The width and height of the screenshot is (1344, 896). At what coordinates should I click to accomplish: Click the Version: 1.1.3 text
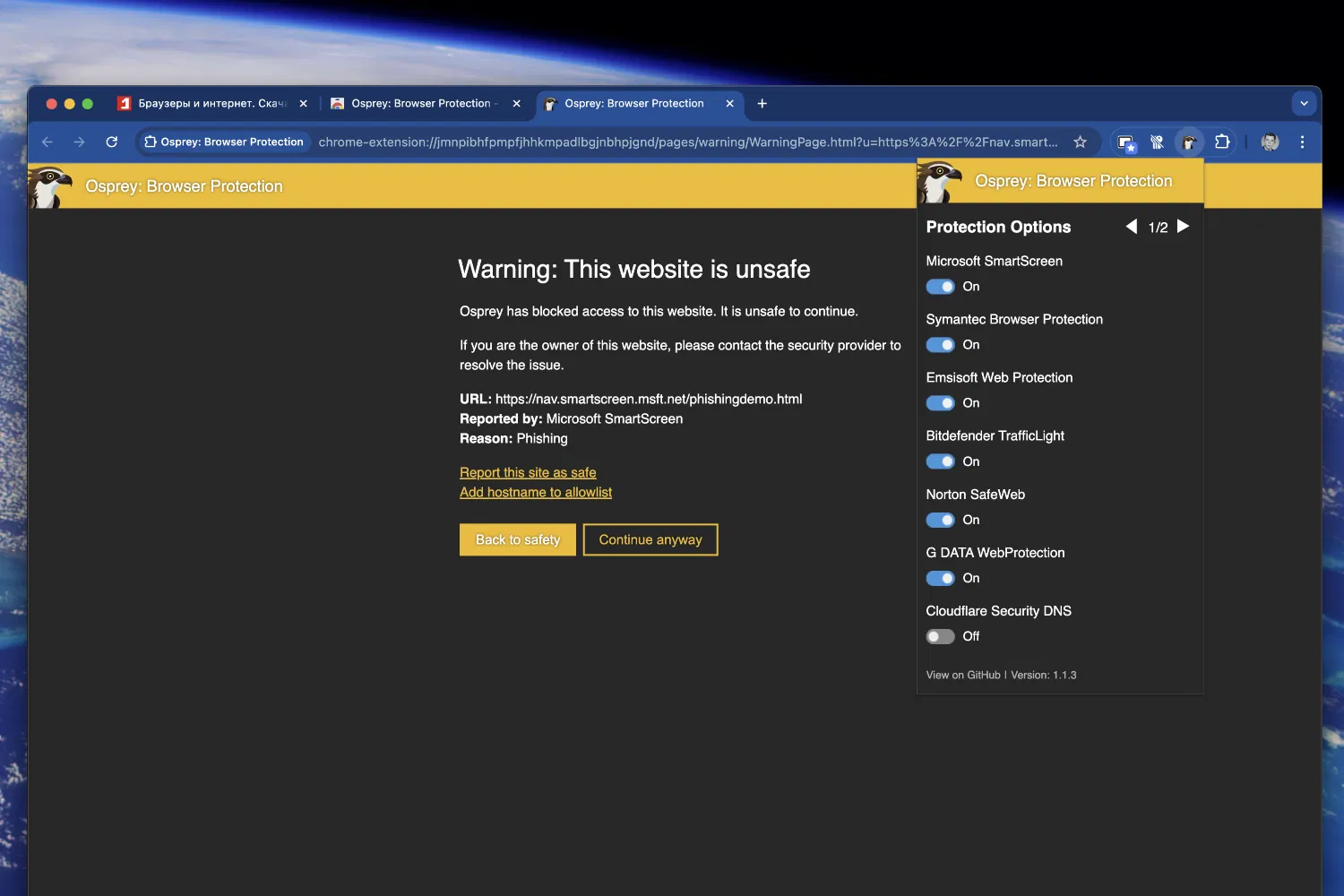coord(1044,675)
